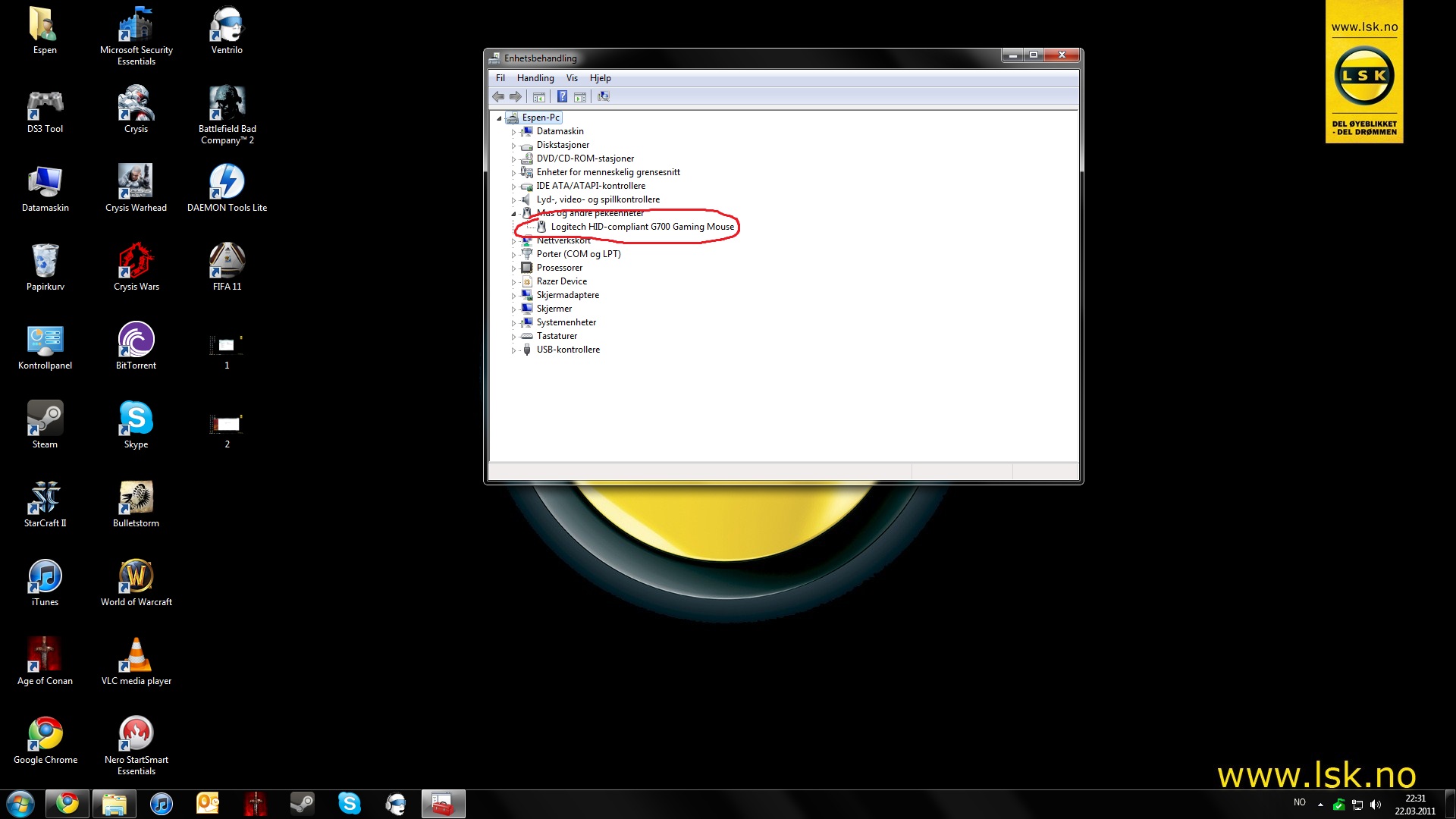The image size is (1456, 819).
Task: Open Chrome from the taskbar
Action: (67, 804)
